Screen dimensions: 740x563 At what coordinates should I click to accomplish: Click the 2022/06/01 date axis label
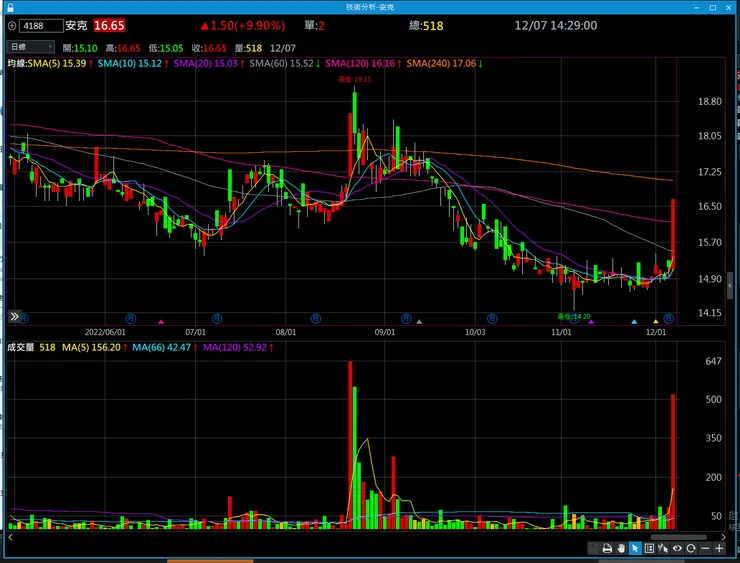click(x=105, y=332)
